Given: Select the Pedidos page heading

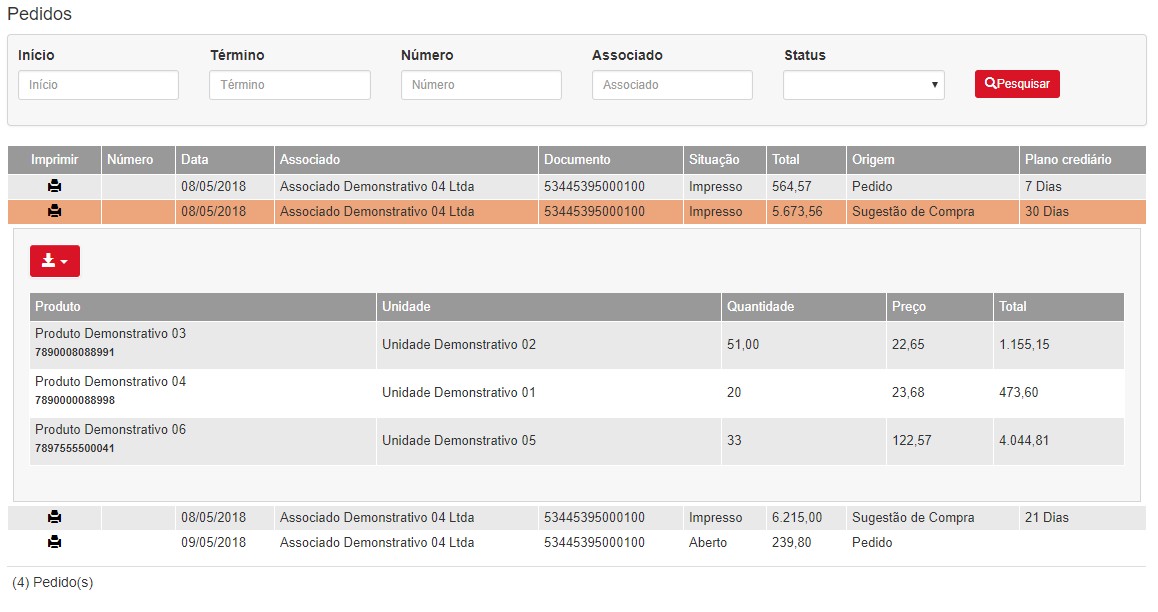Looking at the screenshot, I should 39,14.
